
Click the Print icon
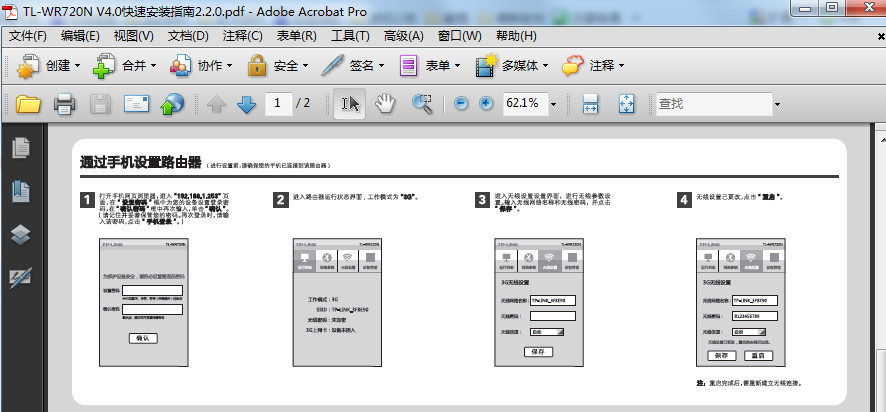(x=64, y=104)
